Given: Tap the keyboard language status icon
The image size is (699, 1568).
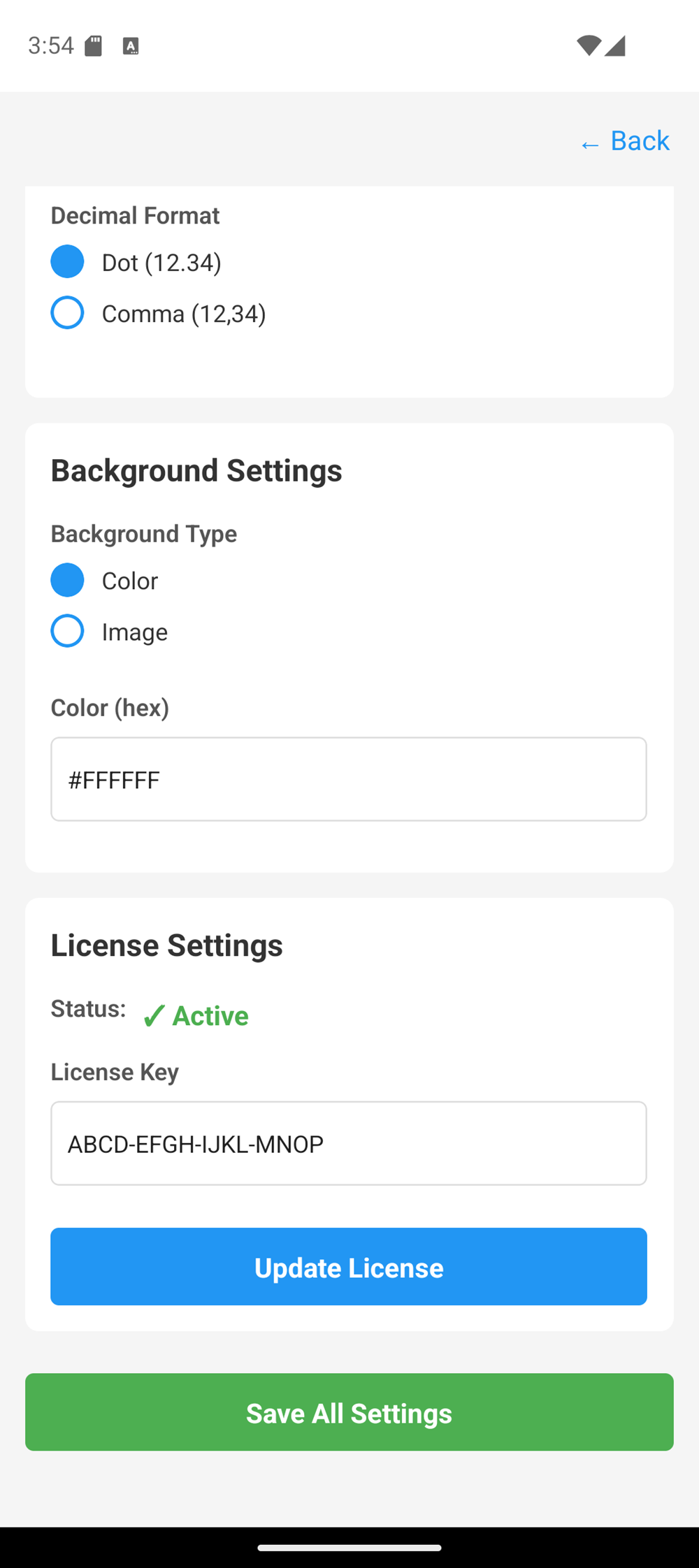Looking at the screenshot, I should 131,47.
